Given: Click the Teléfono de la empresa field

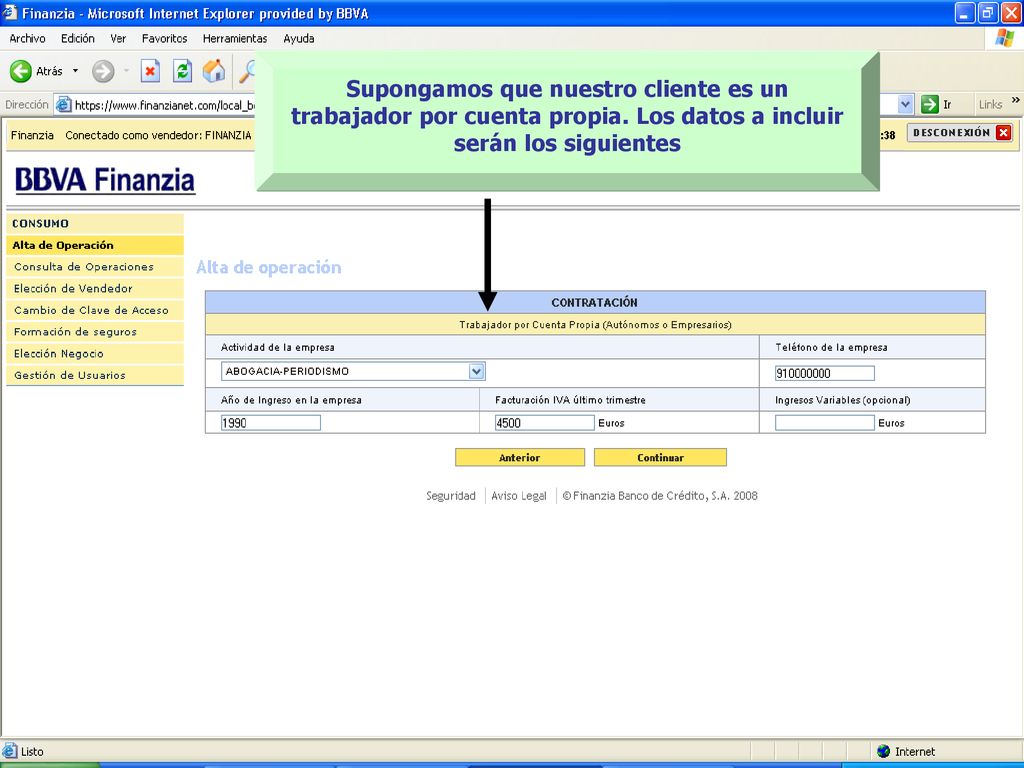Looking at the screenshot, I should click(x=824, y=374).
